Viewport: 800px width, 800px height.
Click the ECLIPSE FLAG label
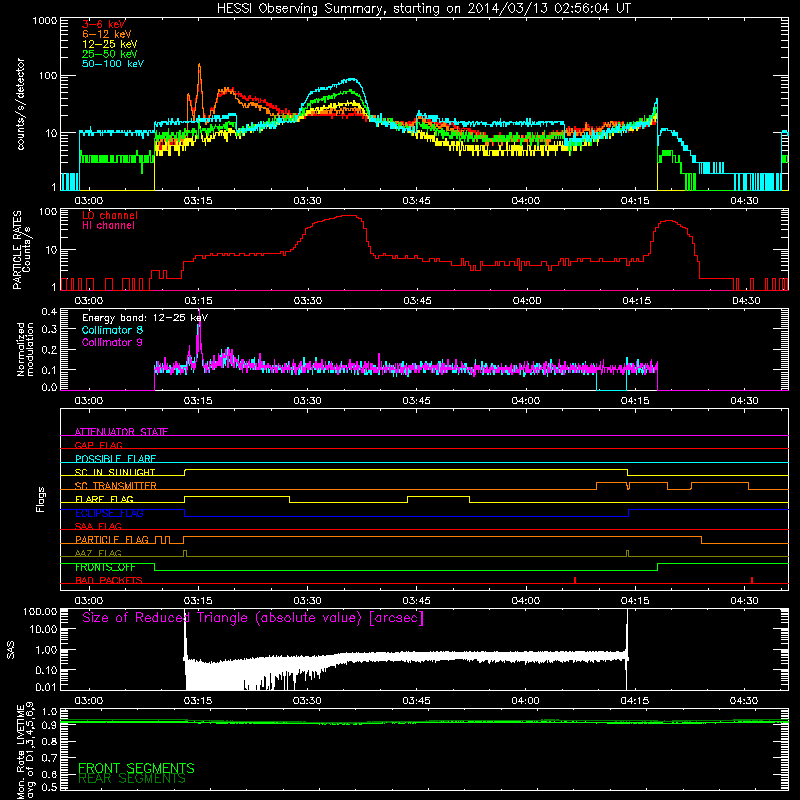coord(109,513)
